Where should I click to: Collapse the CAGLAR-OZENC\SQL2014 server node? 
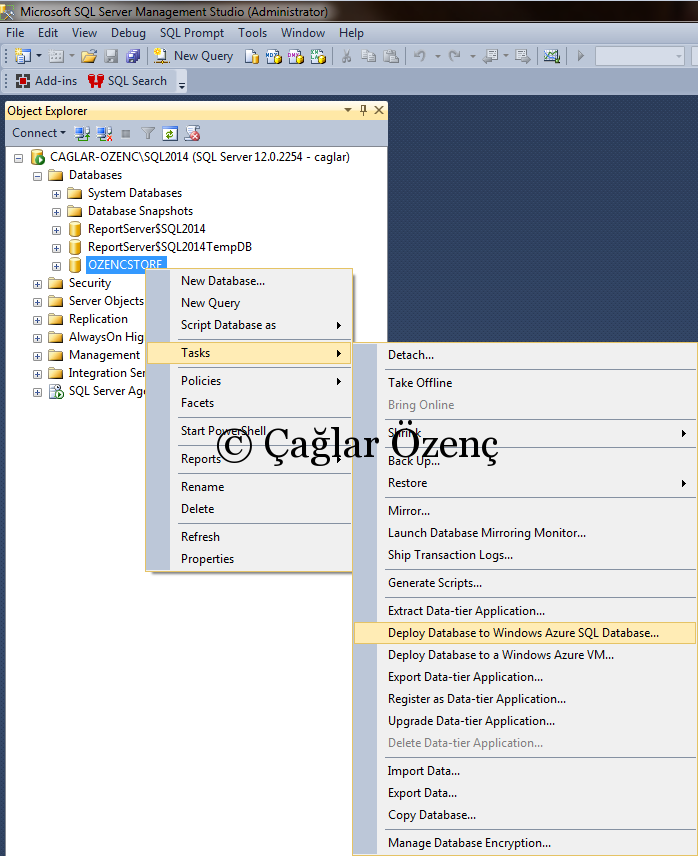pos(19,158)
